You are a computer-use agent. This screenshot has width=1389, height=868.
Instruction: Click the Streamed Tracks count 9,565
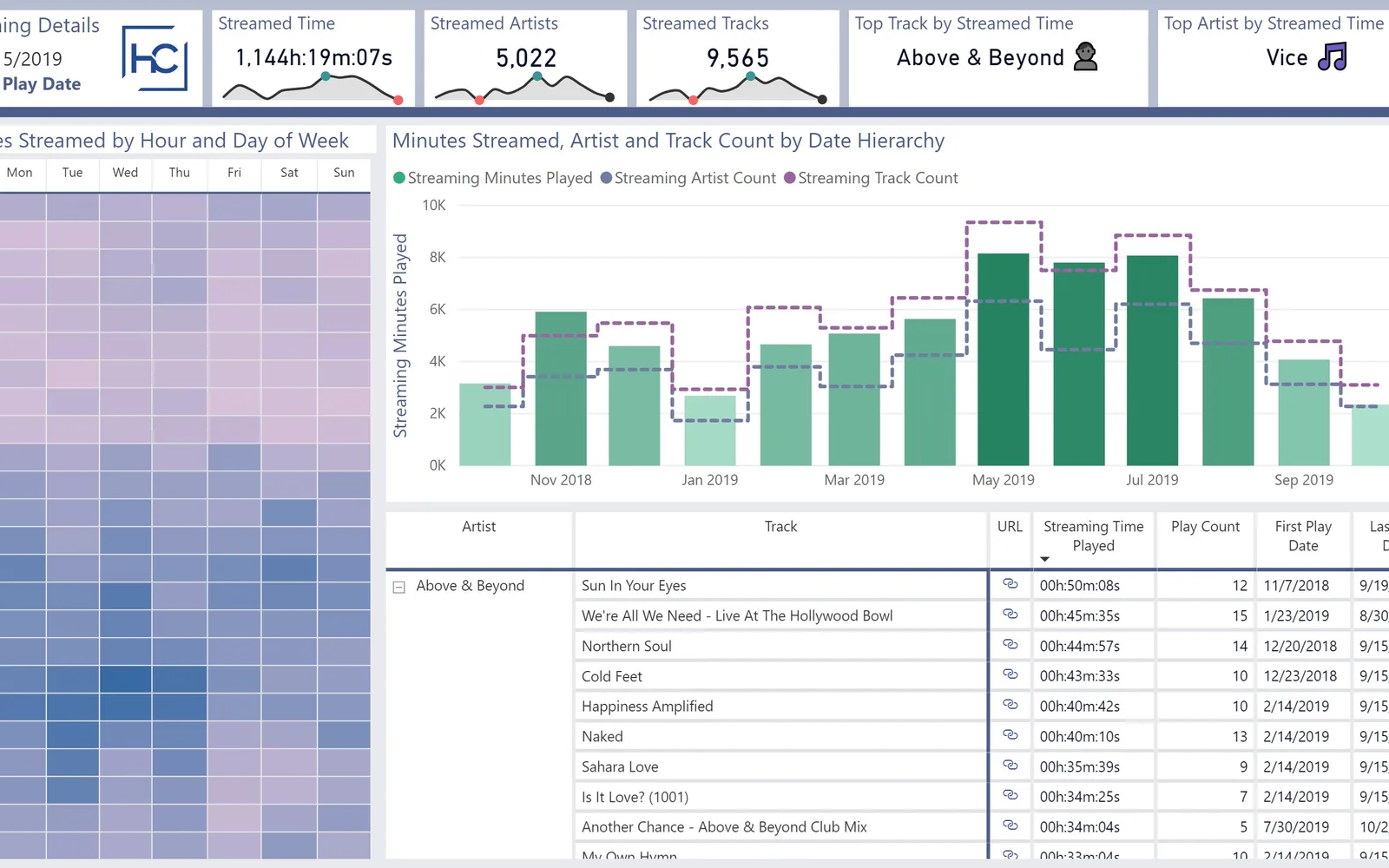[x=738, y=58]
